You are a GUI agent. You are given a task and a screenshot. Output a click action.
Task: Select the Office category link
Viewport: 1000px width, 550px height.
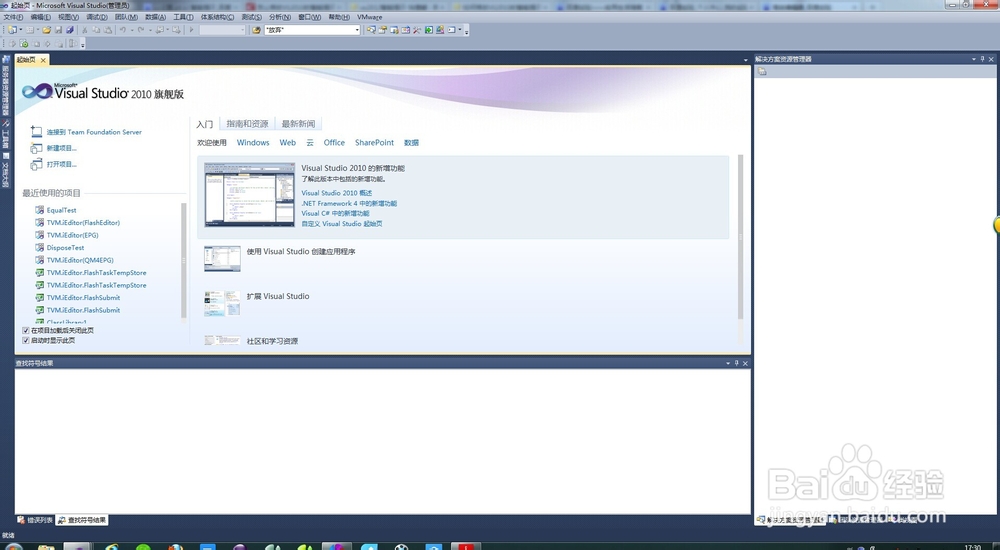[334, 143]
